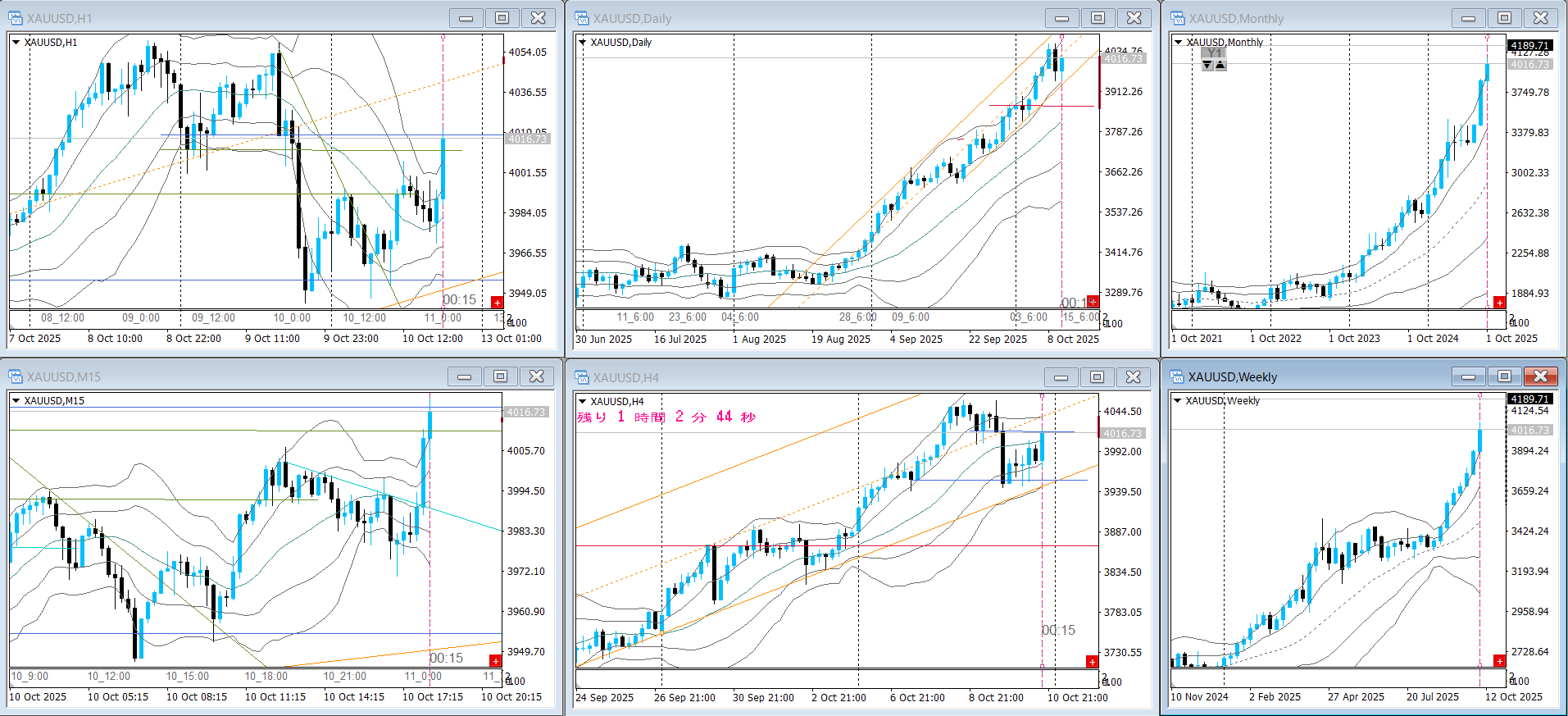Click the red plus icon in the H1 chart

[497, 302]
